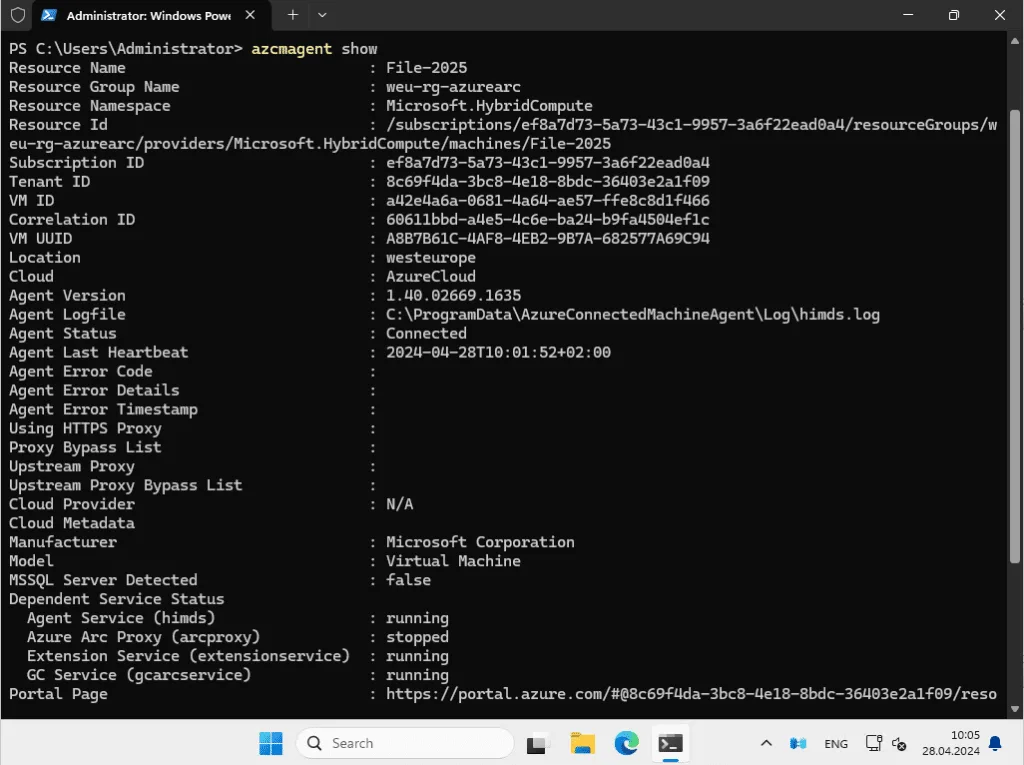The image size is (1024, 765).
Task: Open the network status tray icon
Action: click(873, 743)
